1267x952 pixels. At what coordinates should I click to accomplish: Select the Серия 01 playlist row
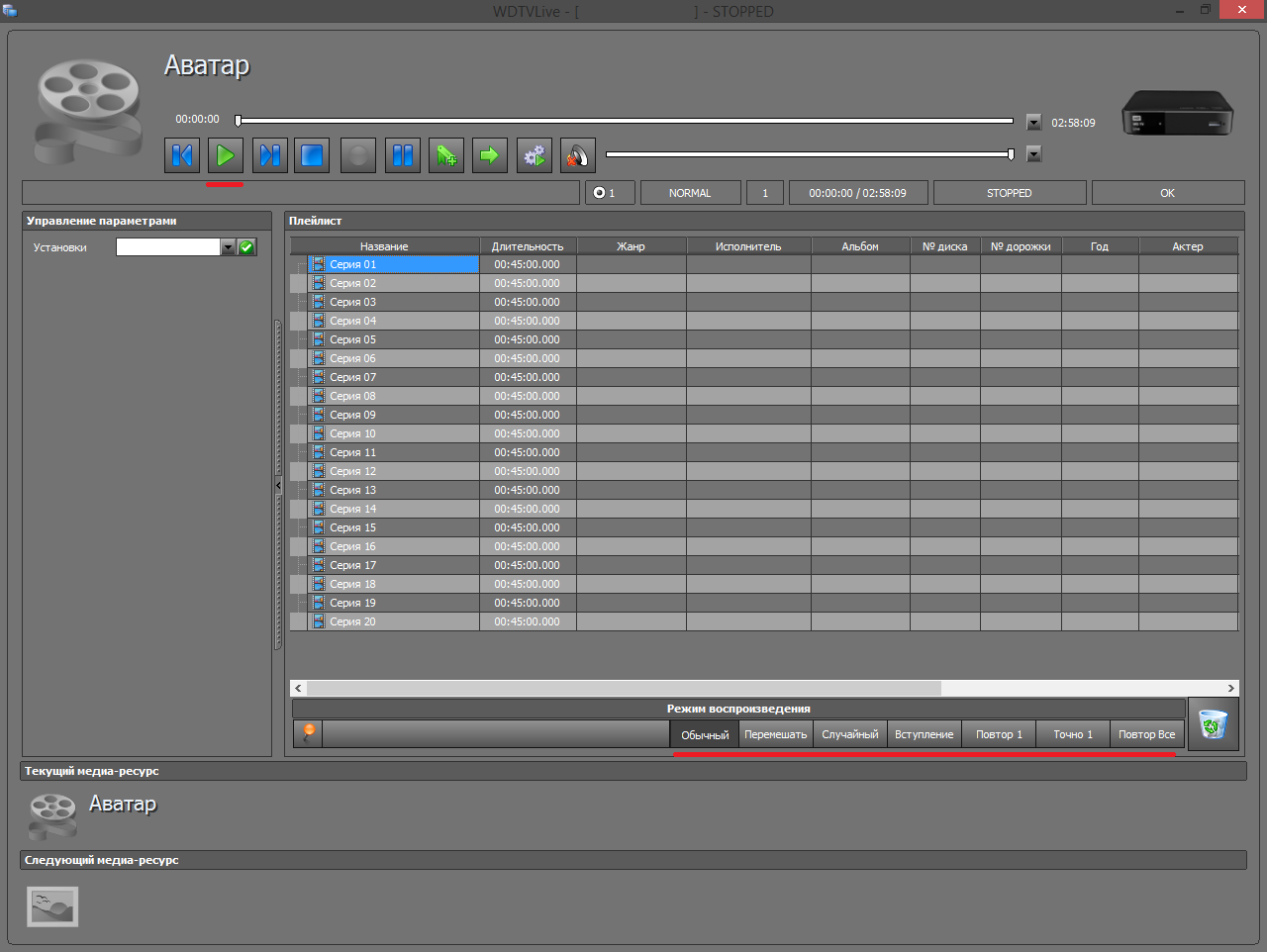pos(764,264)
